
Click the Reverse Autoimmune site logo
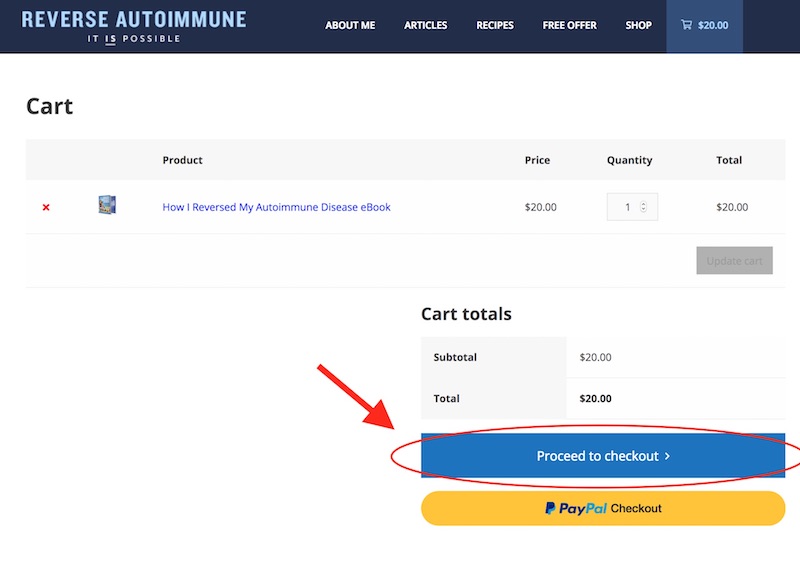(x=133, y=19)
